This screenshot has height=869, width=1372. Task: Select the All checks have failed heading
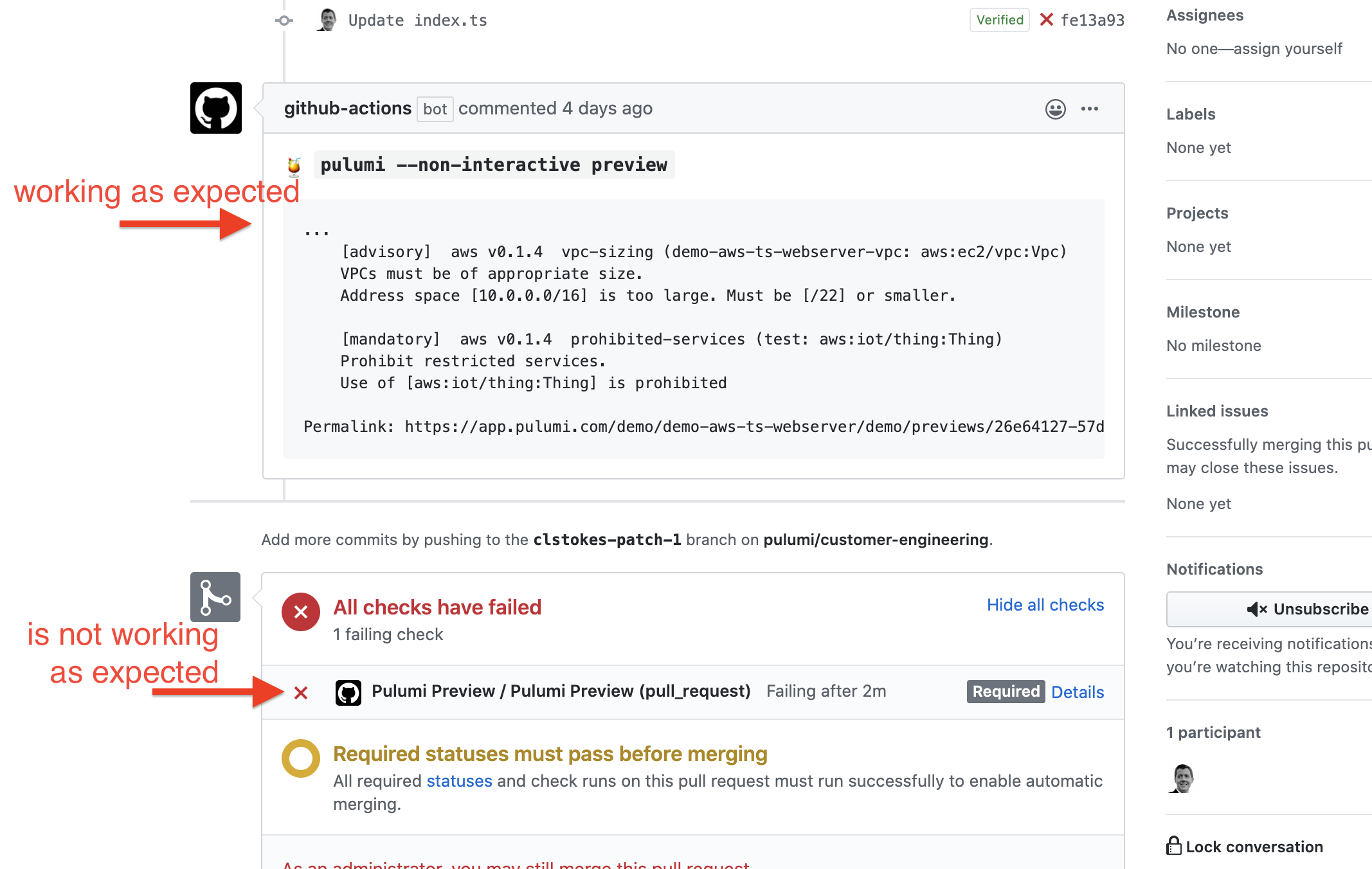click(x=437, y=607)
